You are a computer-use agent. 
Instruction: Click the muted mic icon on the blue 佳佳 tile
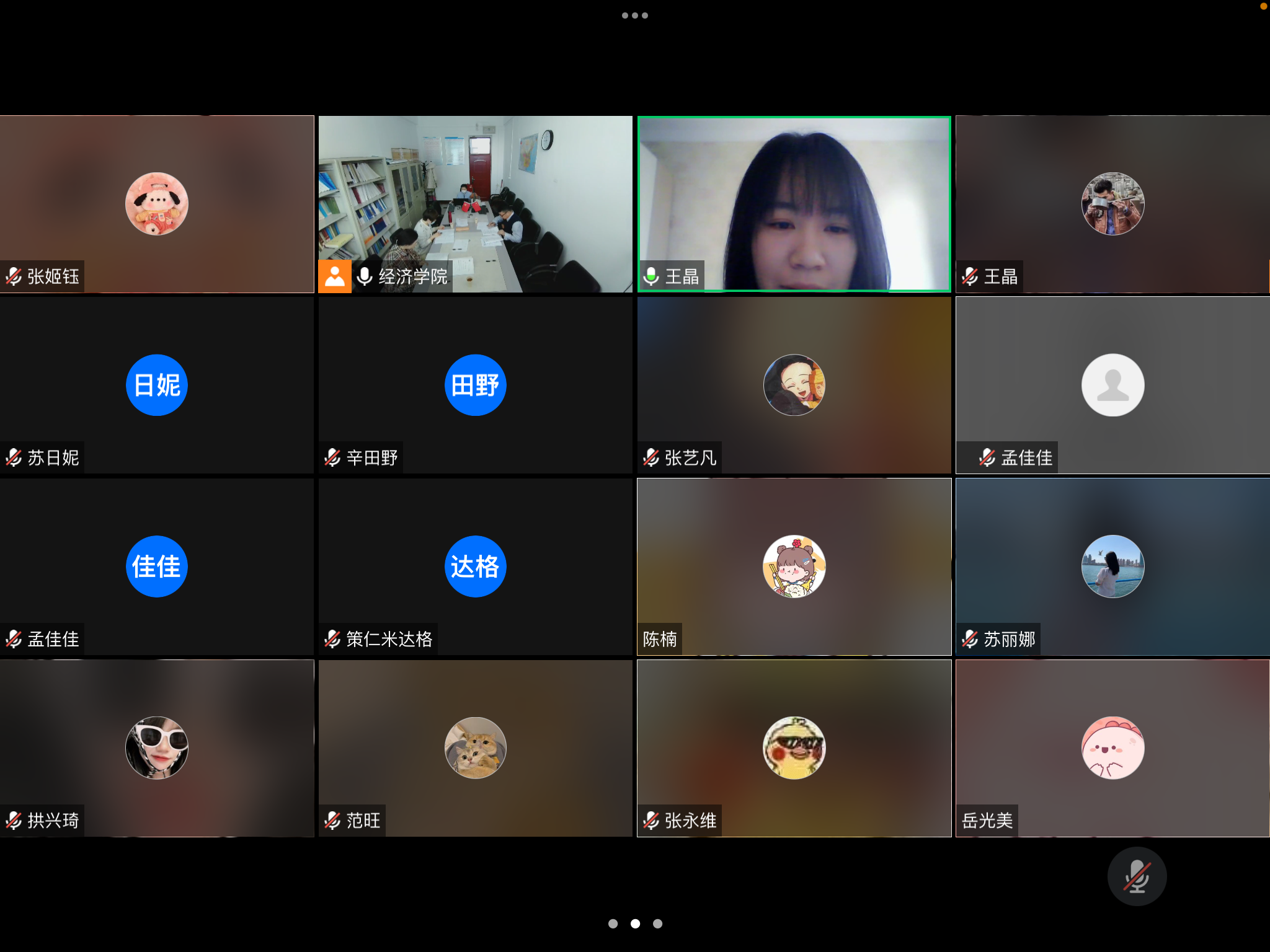click(x=14, y=639)
